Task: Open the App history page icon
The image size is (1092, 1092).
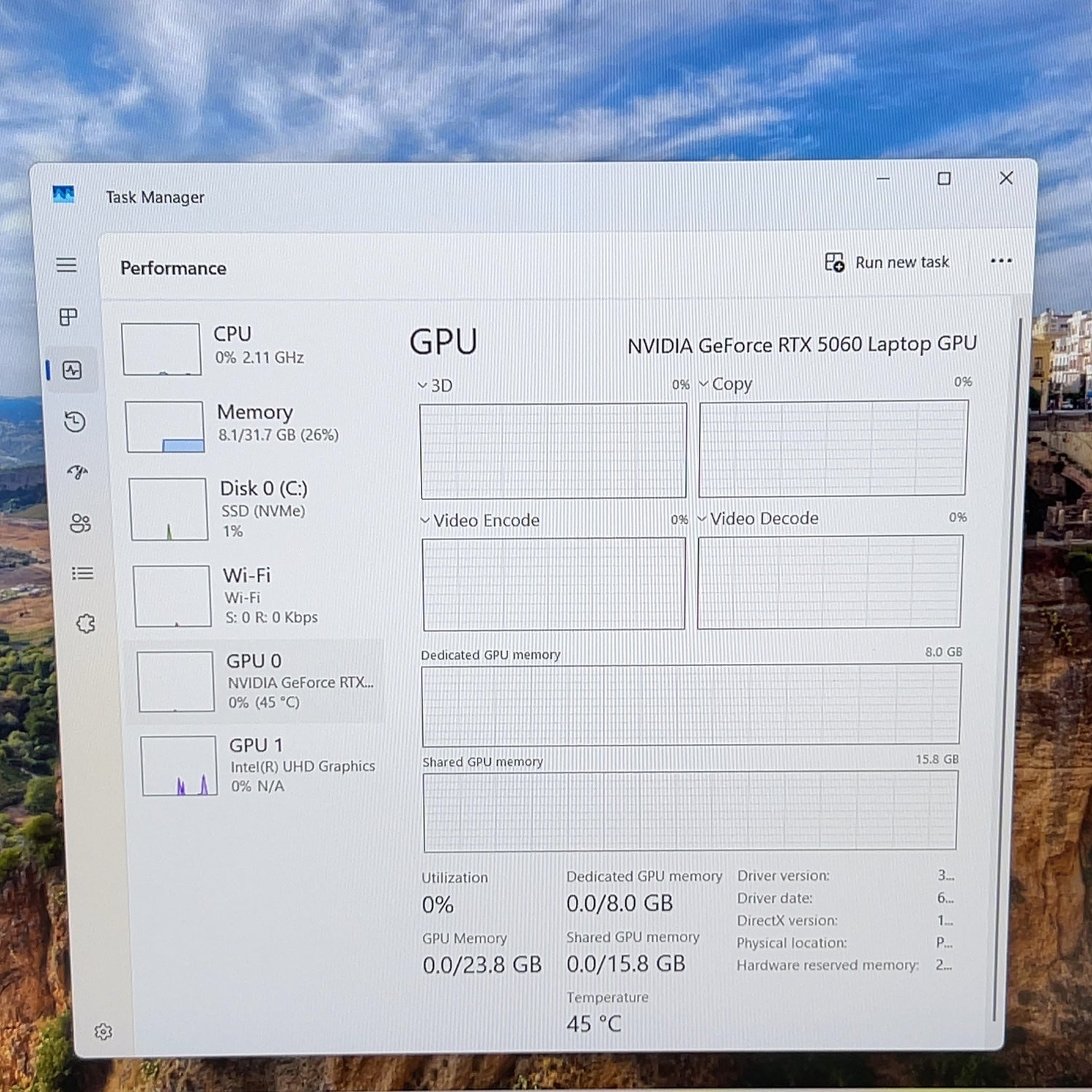Action: tap(74, 422)
